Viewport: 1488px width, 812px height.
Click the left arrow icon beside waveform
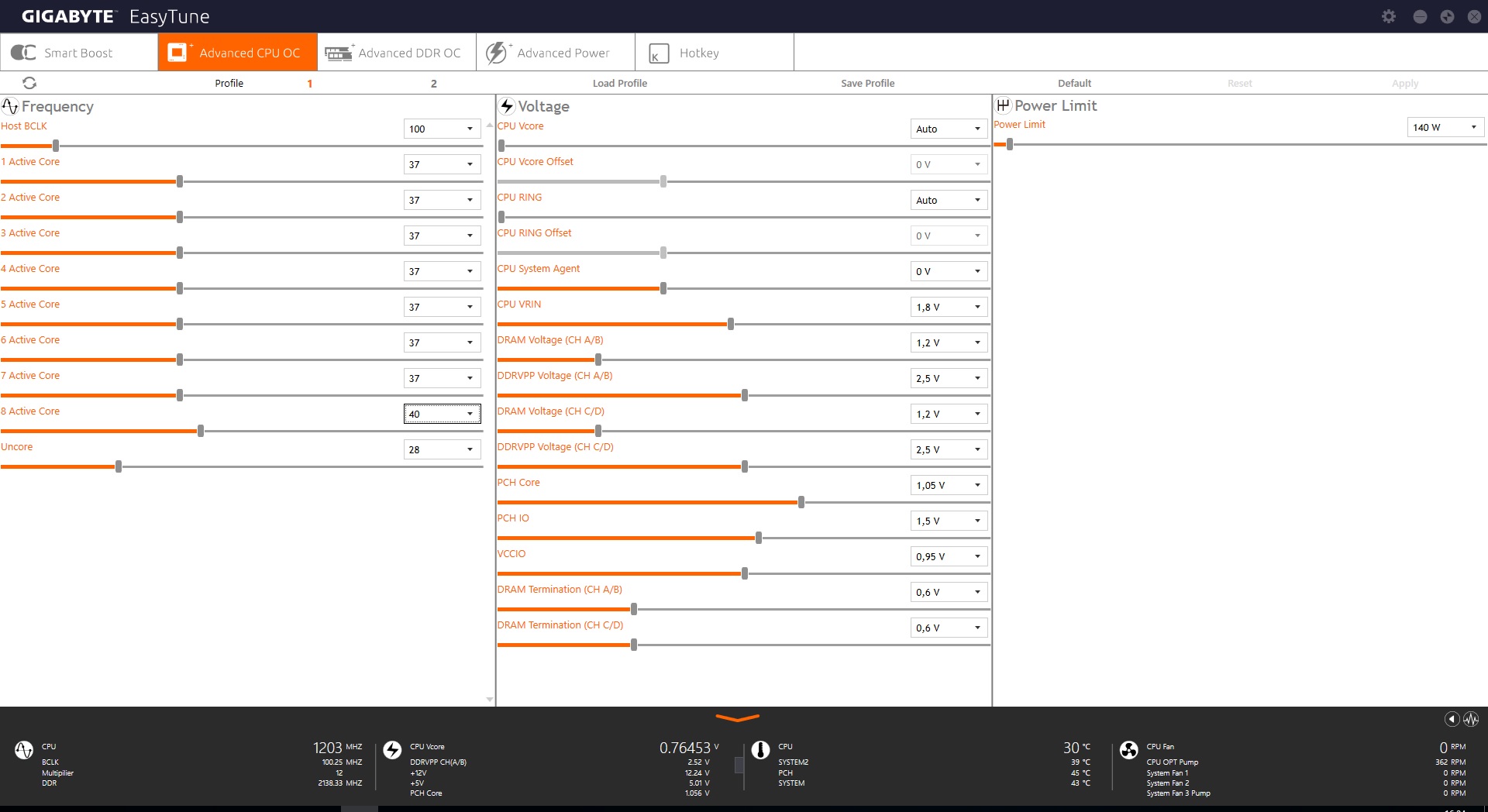pyautogui.click(x=1452, y=719)
